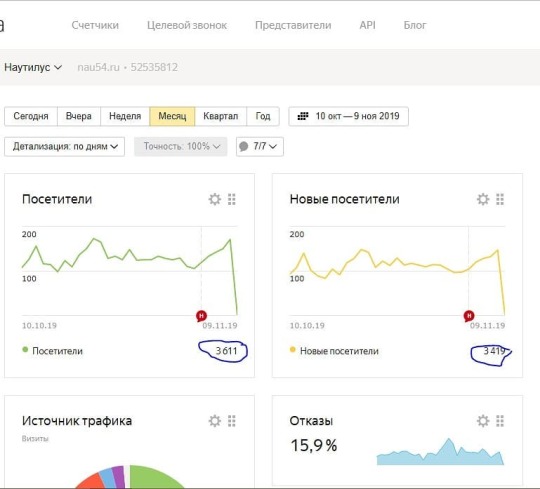Click drag handle icon of Отказы widget

(x=500, y=421)
